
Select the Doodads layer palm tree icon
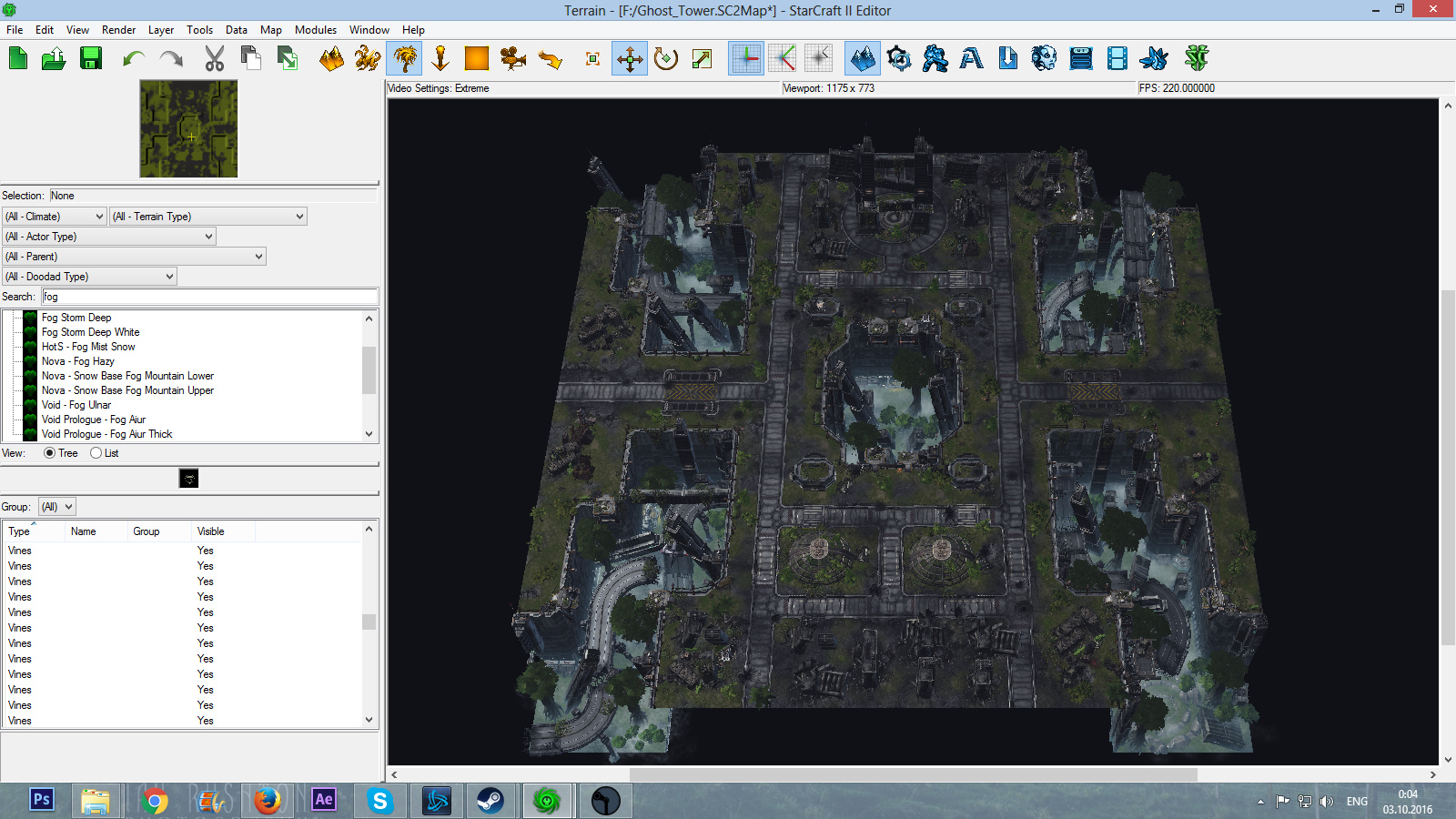(x=404, y=59)
